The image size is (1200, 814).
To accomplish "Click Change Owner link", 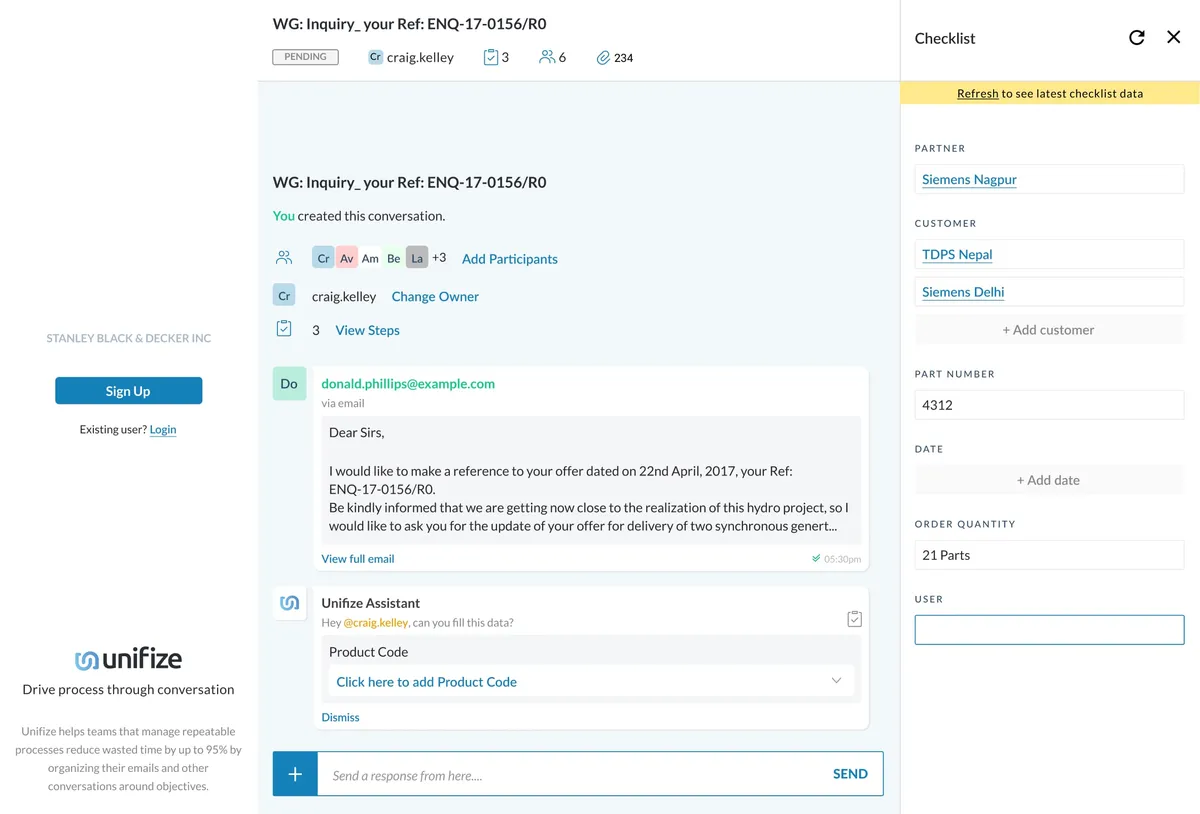I will (435, 296).
